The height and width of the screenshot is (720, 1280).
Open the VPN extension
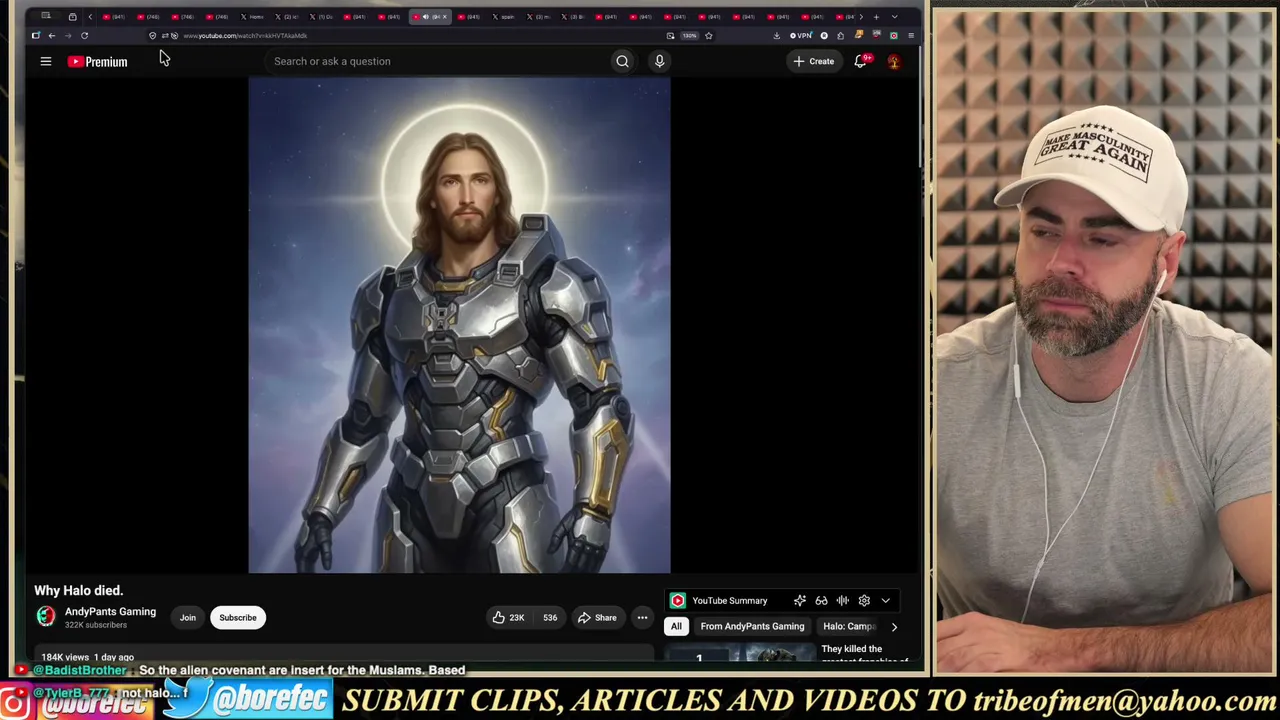802,36
